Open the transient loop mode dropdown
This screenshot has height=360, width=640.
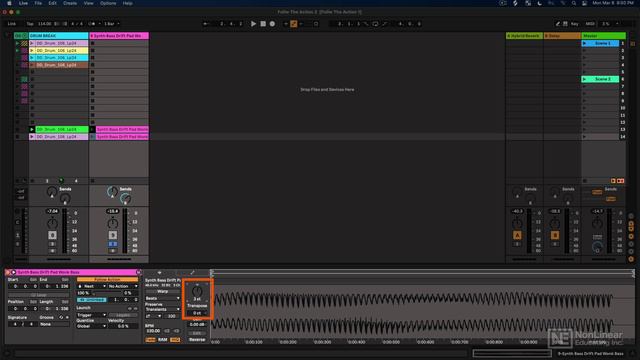coord(153,316)
